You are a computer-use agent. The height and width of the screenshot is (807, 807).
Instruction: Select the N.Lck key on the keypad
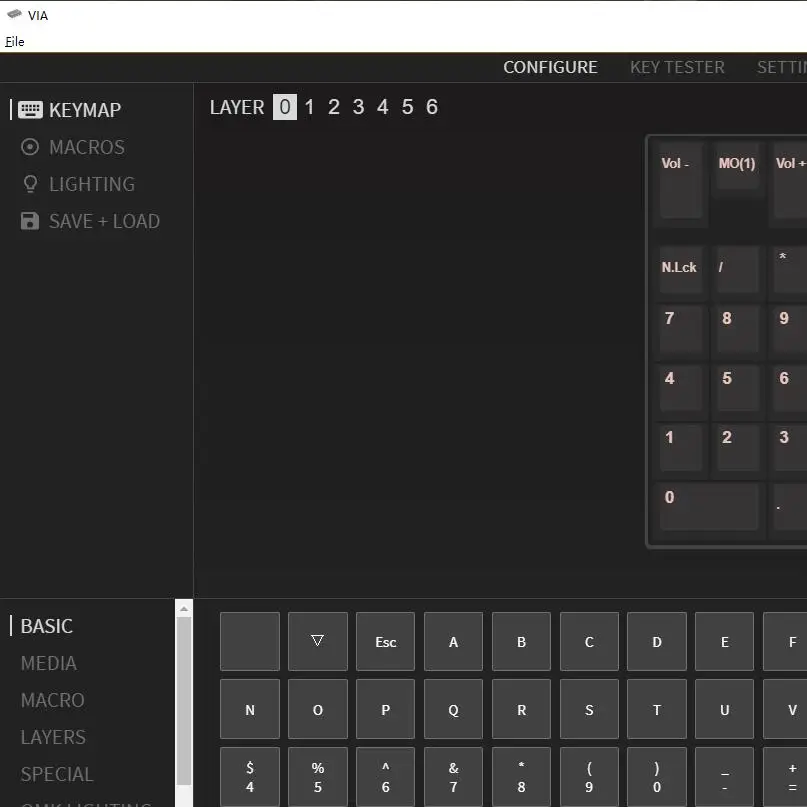click(680, 269)
